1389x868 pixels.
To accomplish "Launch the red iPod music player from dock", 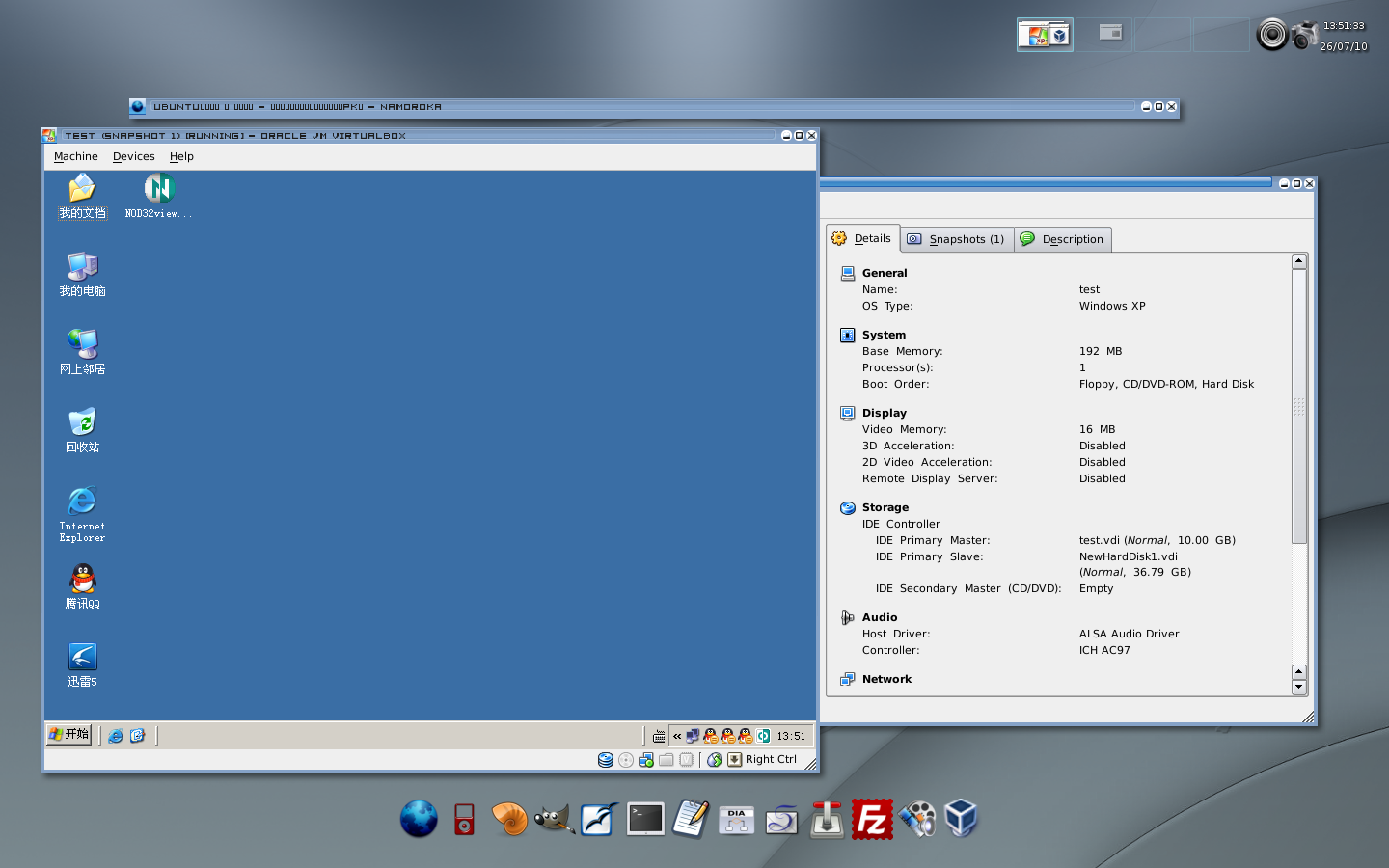I will tap(464, 819).
